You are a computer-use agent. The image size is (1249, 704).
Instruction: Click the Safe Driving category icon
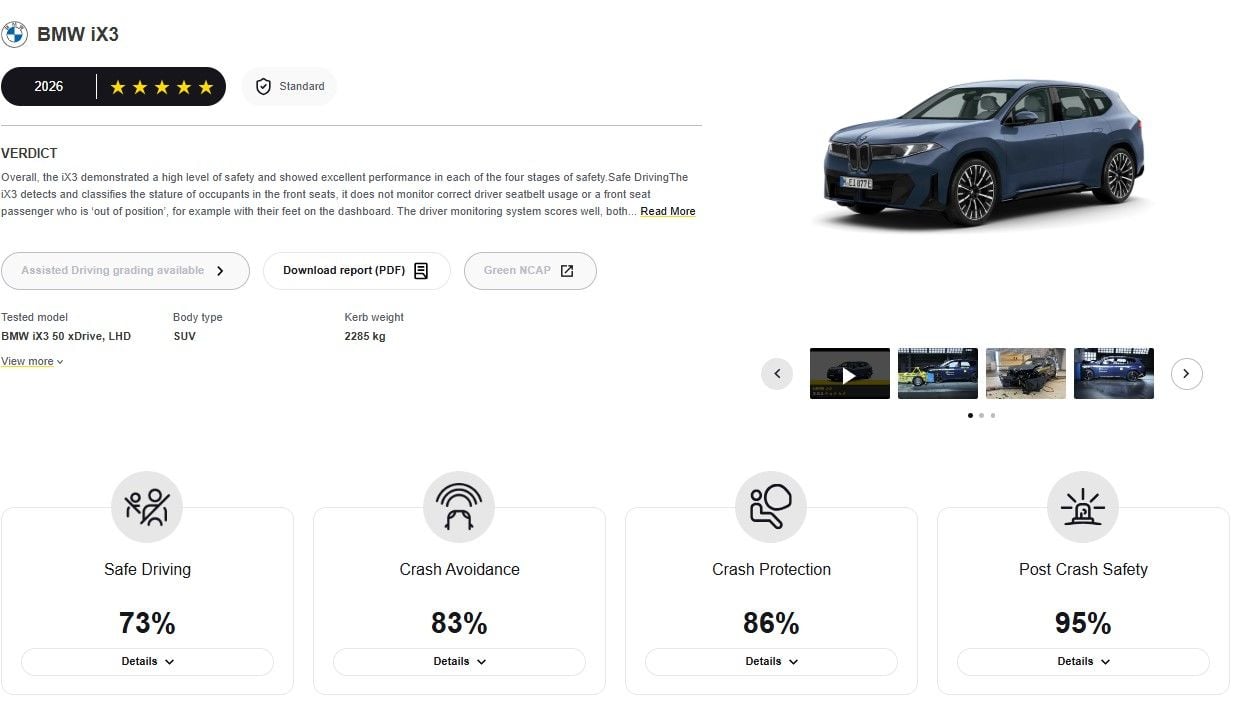tap(147, 507)
